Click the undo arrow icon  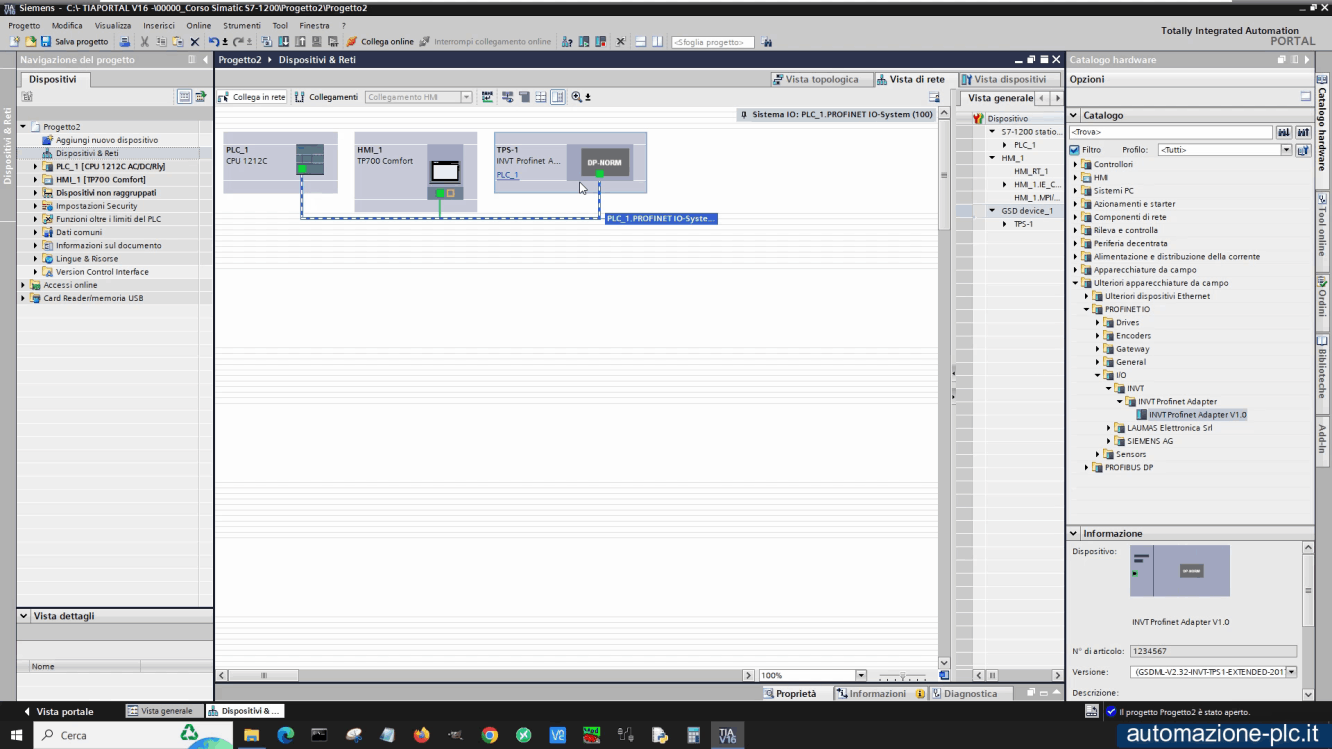(x=214, y=42)
